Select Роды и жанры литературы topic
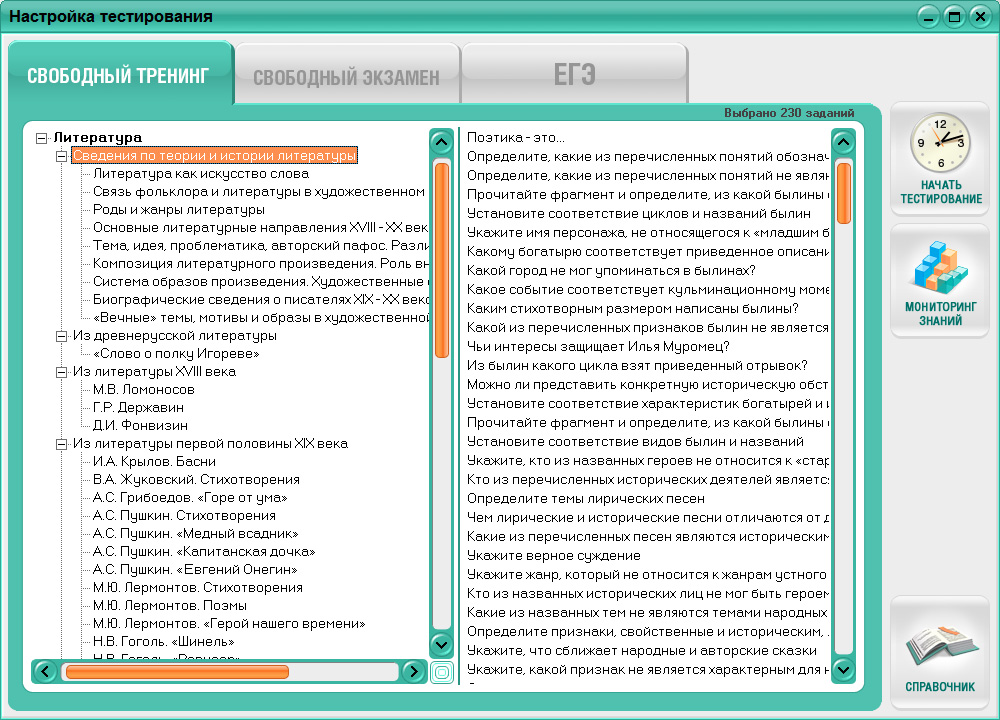The width and height of the screenshot is (1000, 720). [x=179, y=209]
